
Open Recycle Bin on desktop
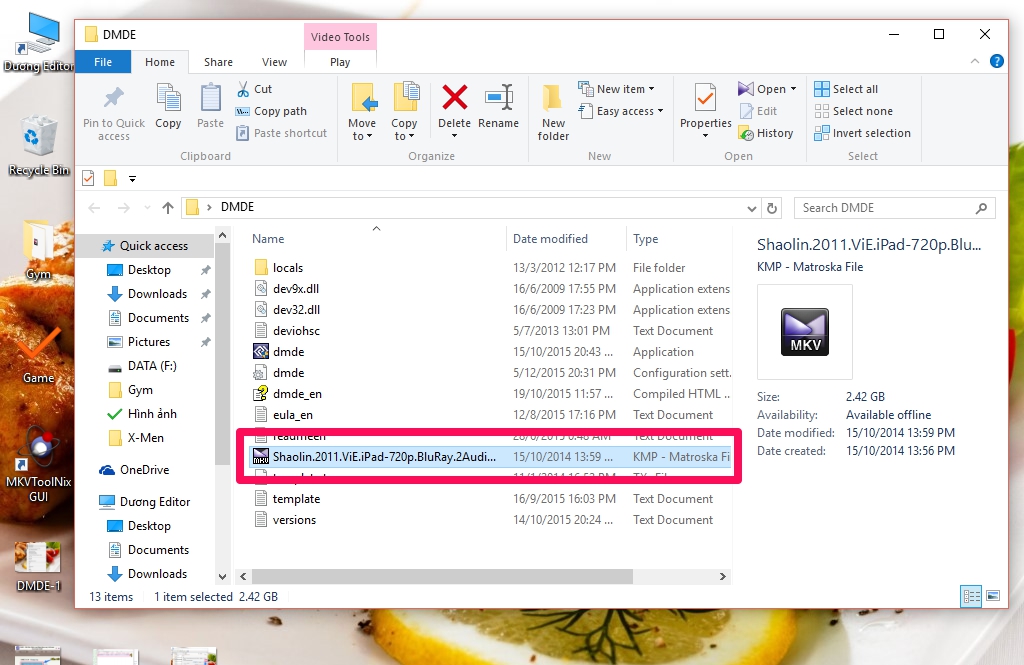[38, 146]
